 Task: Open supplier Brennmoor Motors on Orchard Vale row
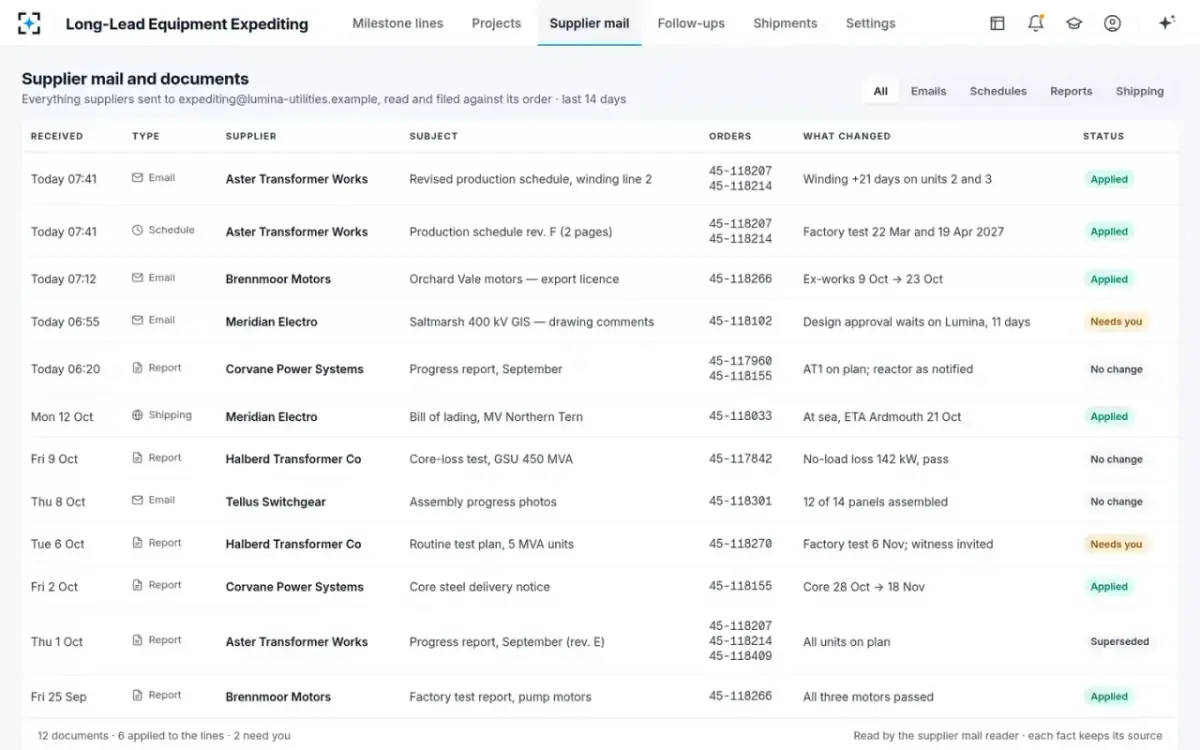pyautogui.click(x=278, y=279)
